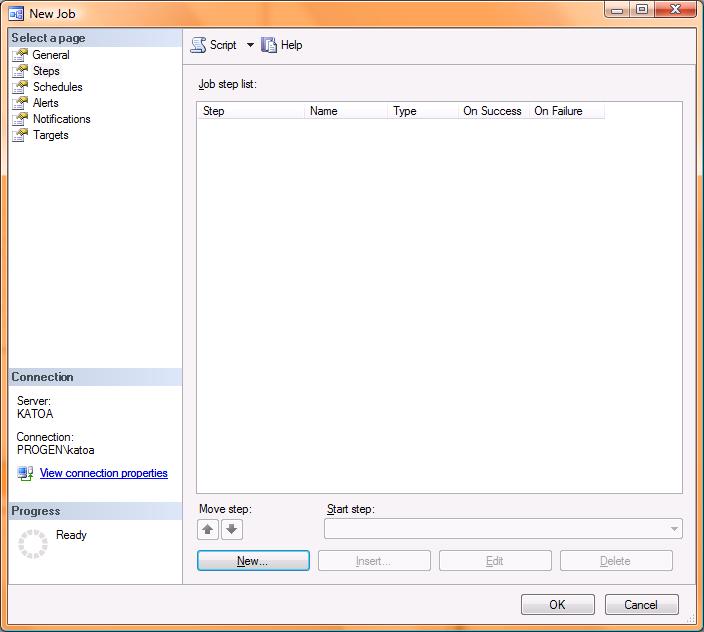704x632 pixels.
Task: Click the KATOA server name
Action: (x=35, y=414)
